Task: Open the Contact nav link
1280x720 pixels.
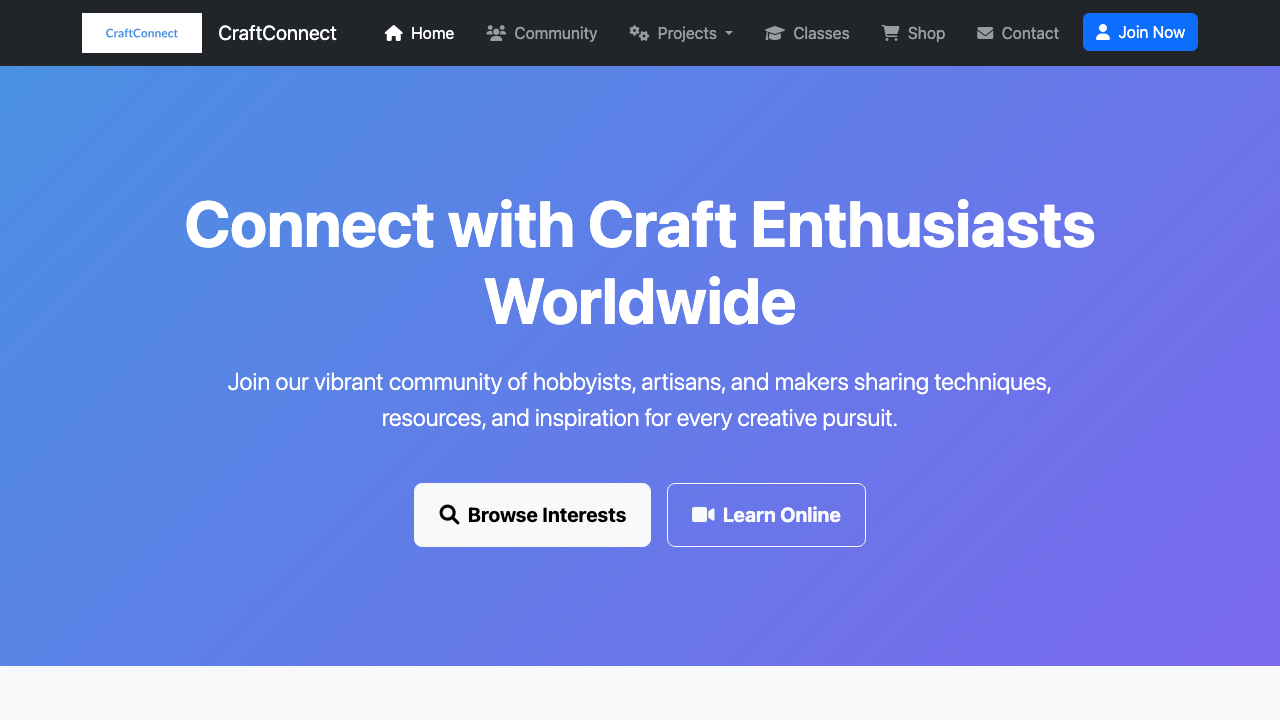Action: [x=1018, y=33]
